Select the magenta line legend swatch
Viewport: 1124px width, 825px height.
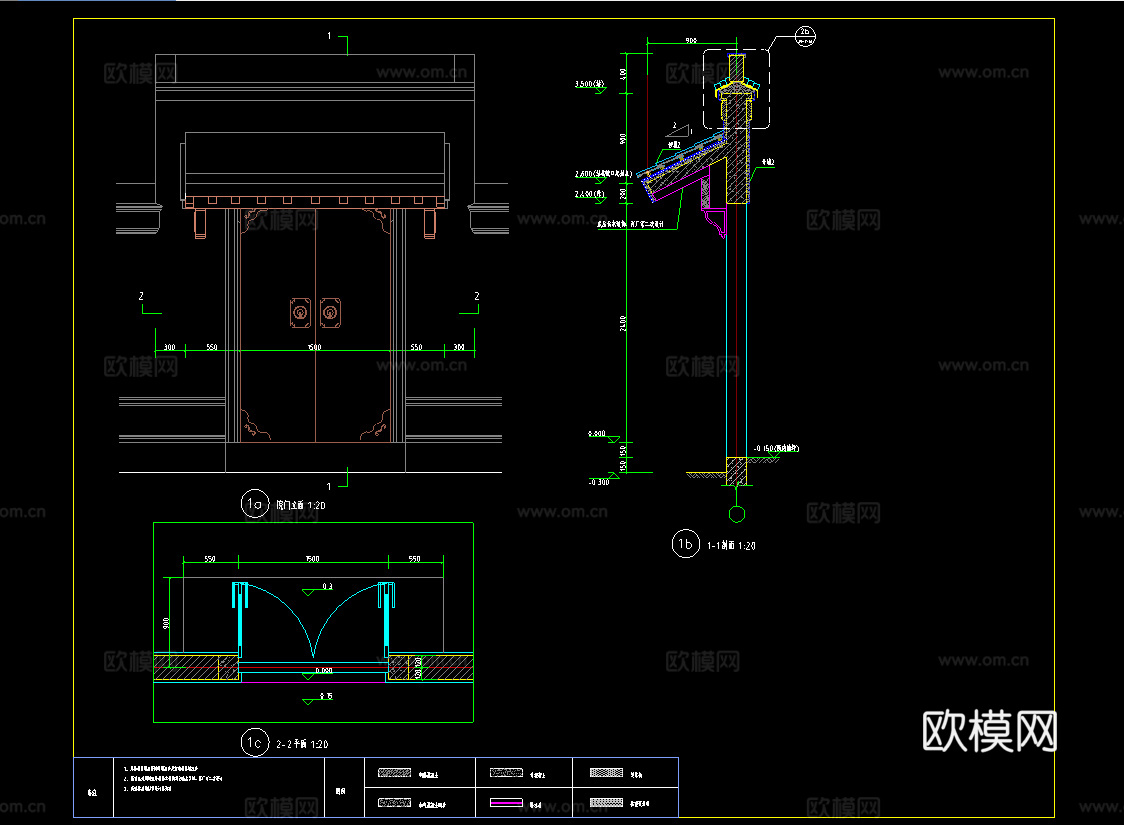[508, 803]
